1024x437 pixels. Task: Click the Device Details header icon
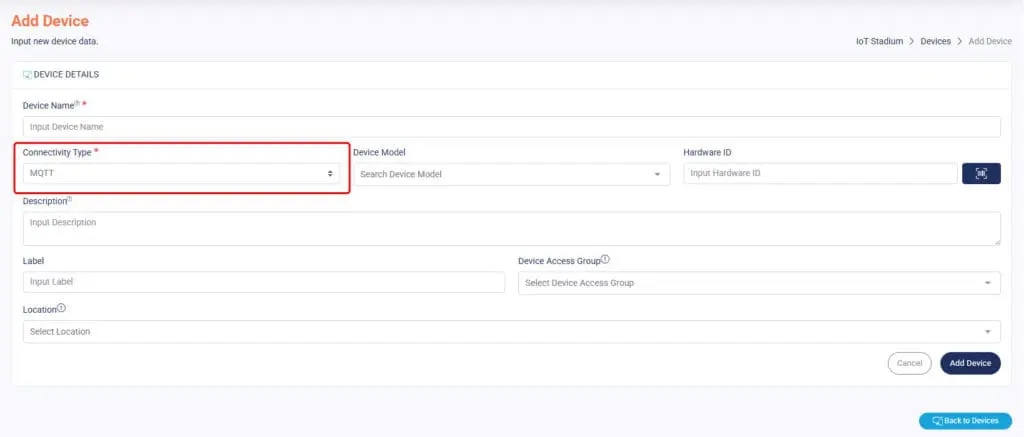click(x=27, y=74)
